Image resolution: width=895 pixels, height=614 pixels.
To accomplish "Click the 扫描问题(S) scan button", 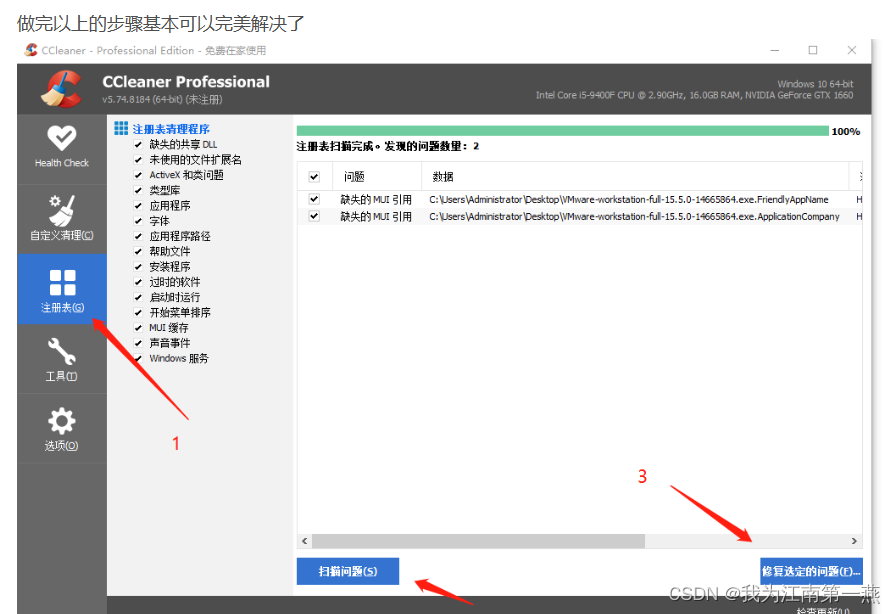I will point(348,571).
